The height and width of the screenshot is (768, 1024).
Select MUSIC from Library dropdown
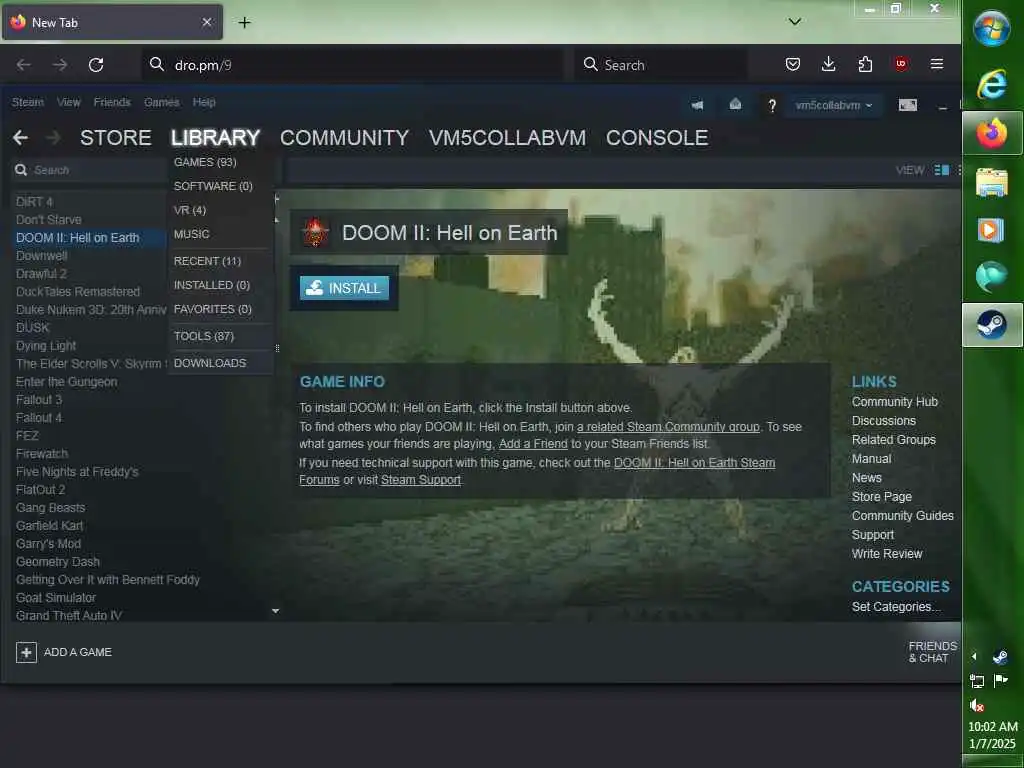191,234
